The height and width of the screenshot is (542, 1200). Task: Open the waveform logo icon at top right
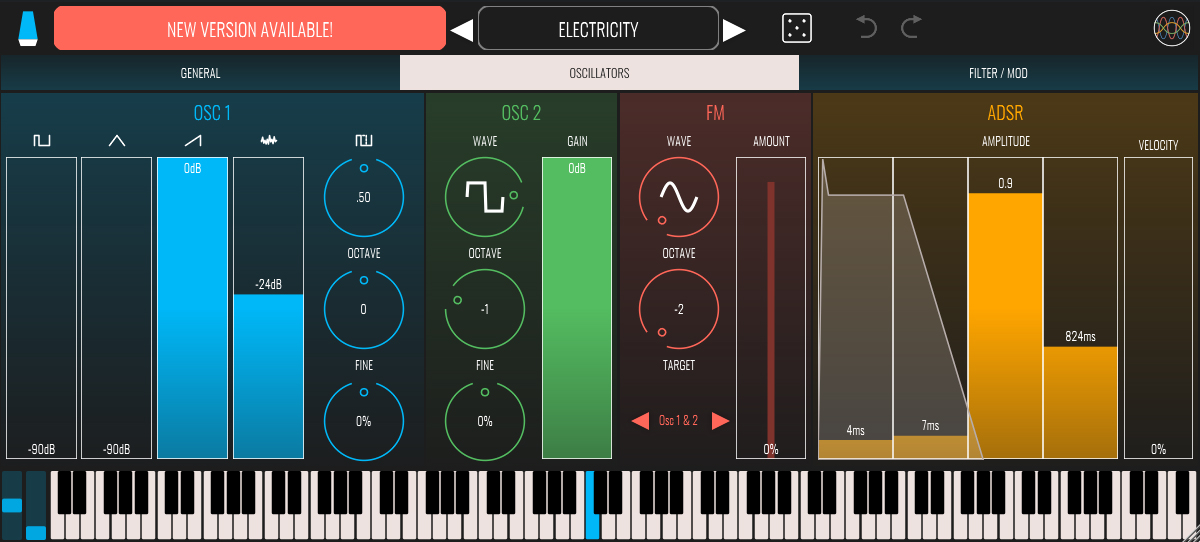point(1171,28)
